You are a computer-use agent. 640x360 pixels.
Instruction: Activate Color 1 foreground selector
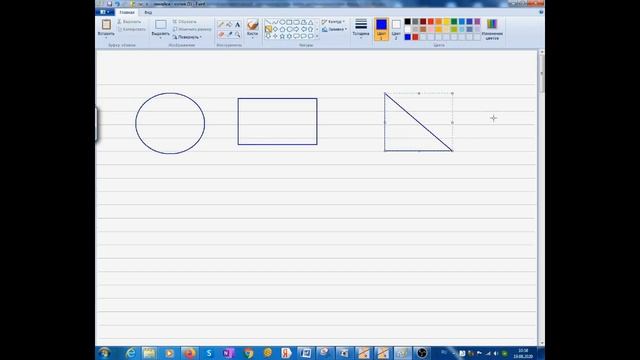pos(382,29)
